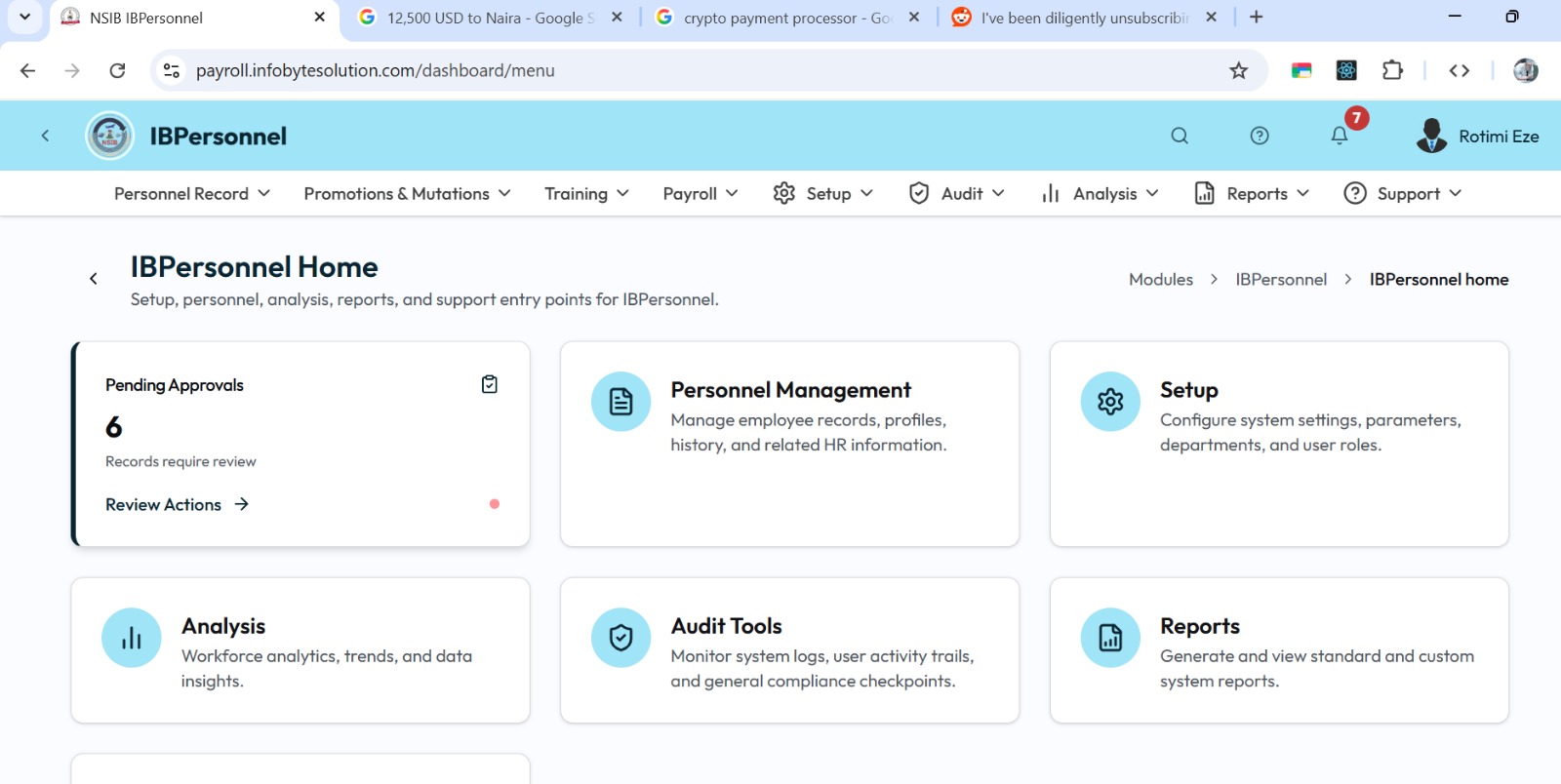Open the notifications bell icon
Viewport: 1561px width, 784px height.
tap(1340, 137)
